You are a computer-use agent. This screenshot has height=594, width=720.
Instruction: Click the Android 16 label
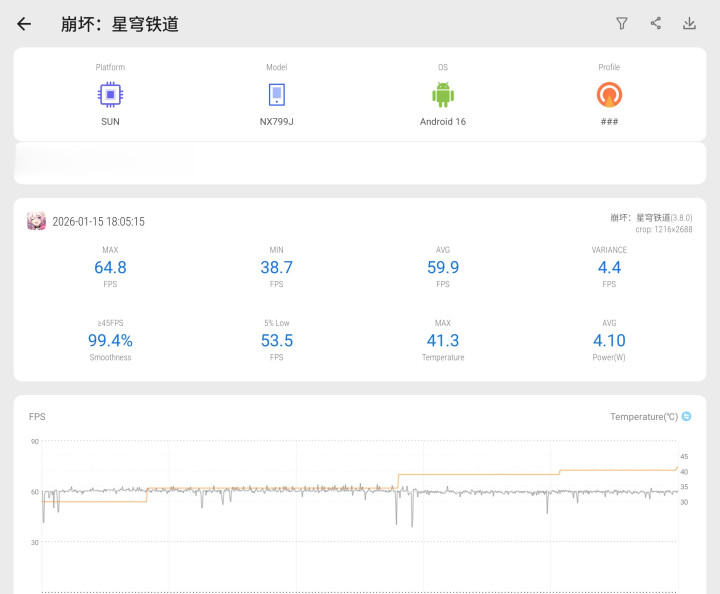[x=443, y=122]
